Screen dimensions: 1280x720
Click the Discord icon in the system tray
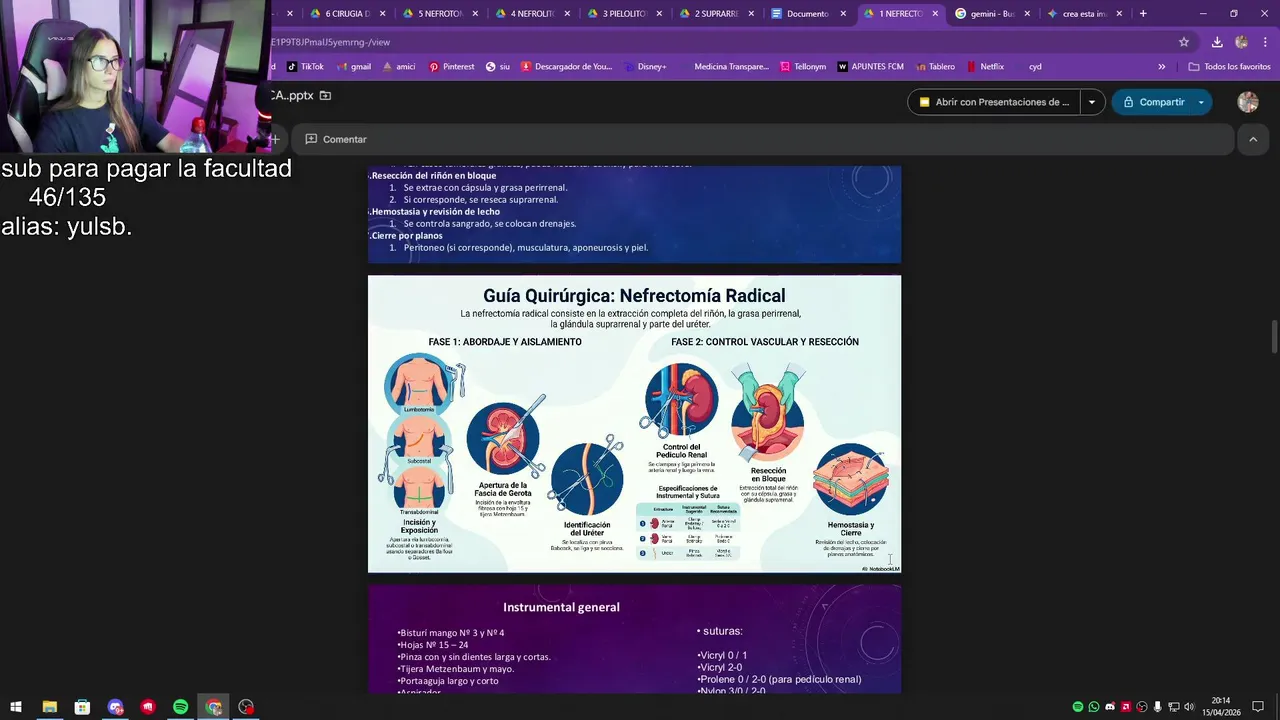click(1110, 707)
